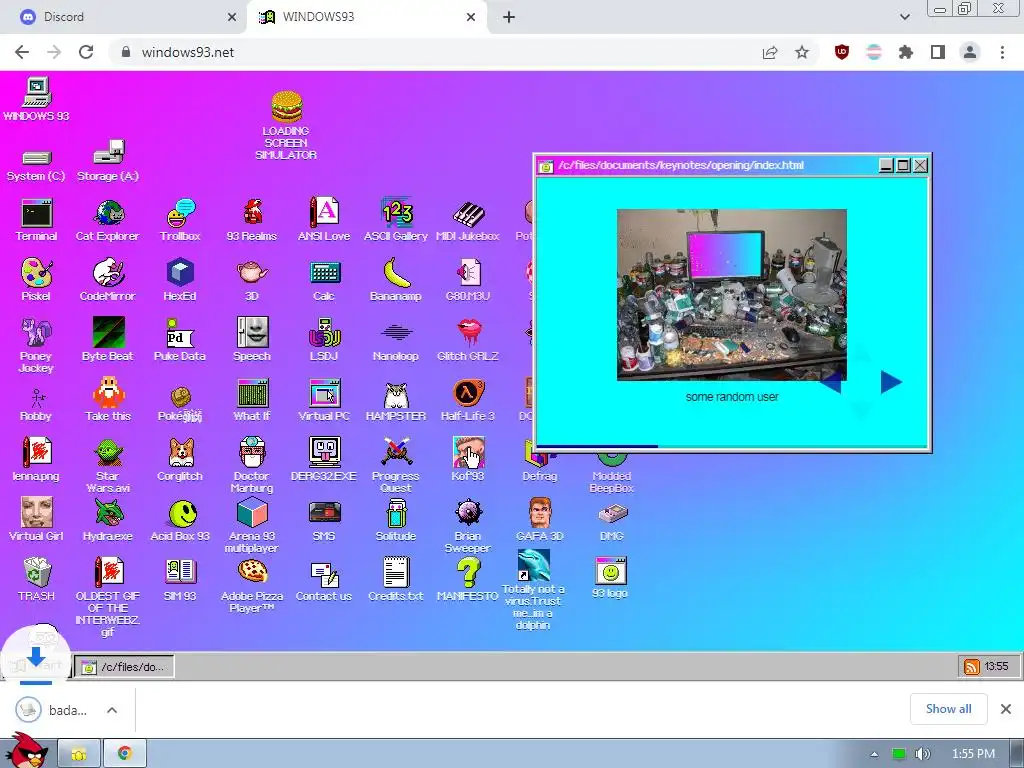Launch Take this icon
The height and width of the screenshot is (768, 1024).
point(108,392)
